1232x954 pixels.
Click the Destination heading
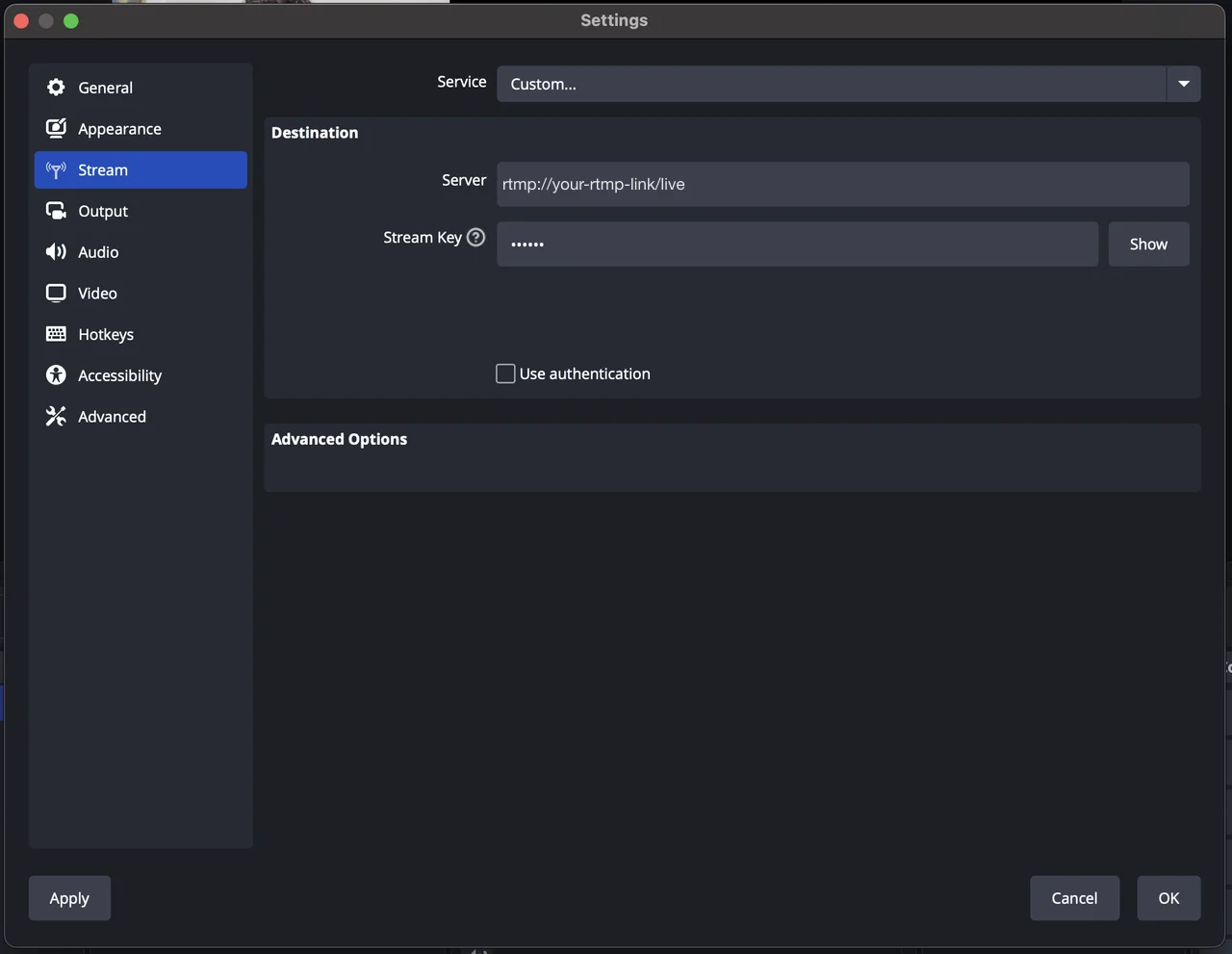click(x=315, y=133)
